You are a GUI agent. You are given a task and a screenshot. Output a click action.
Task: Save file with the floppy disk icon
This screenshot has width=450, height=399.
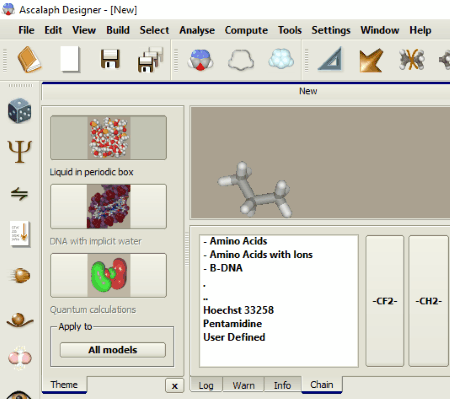point(110,59)
